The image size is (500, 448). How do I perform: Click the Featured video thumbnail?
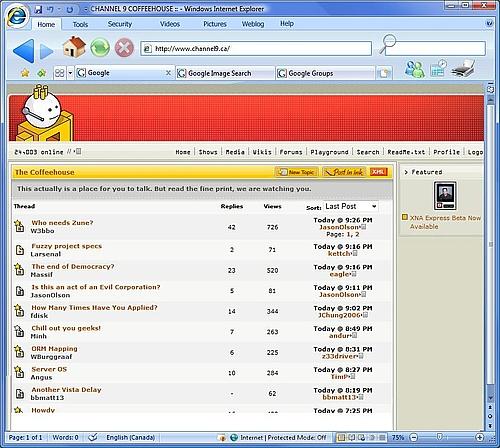pos(445,196)
